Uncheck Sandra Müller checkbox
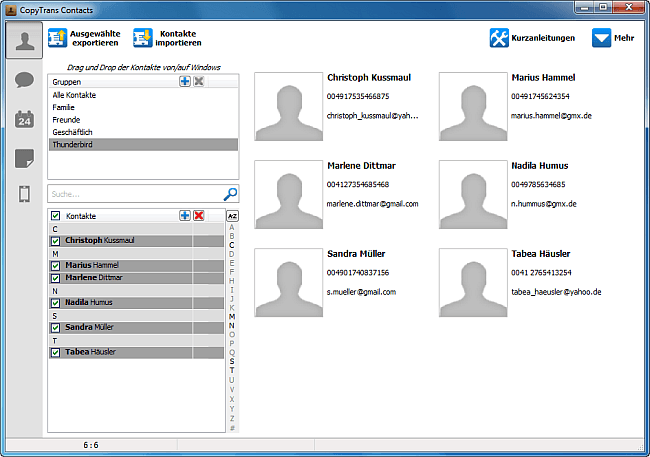This screenshot has height=457, width=650. point(56,328)
